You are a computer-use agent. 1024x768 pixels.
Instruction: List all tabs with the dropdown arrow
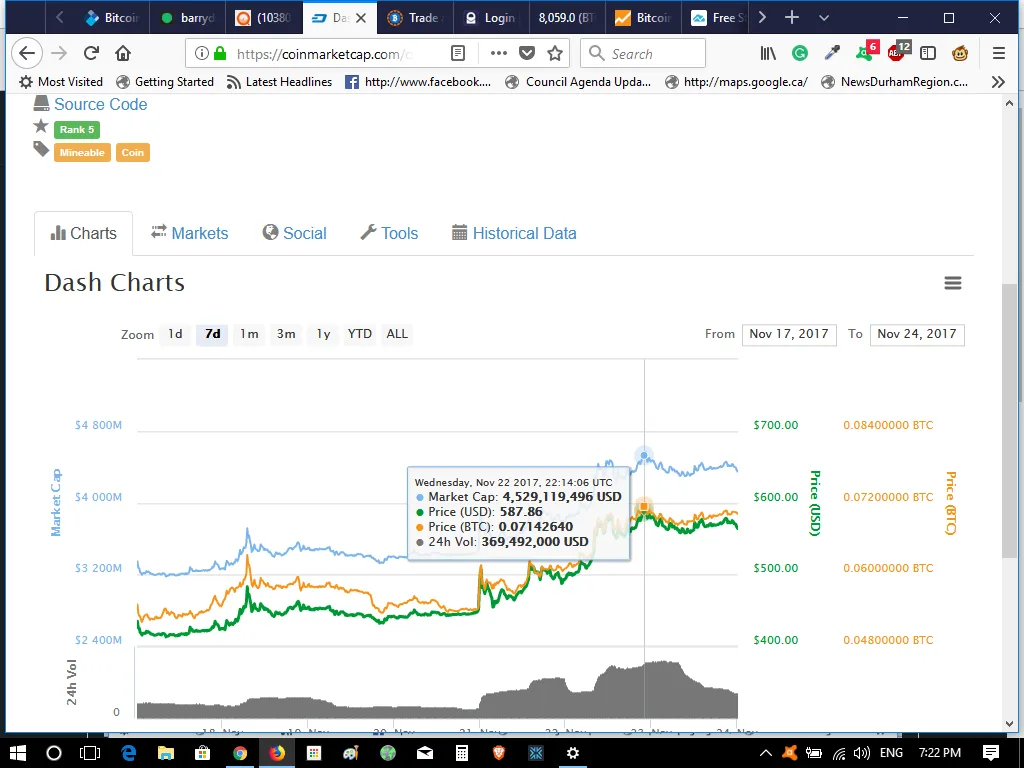(x=824, y=18)
